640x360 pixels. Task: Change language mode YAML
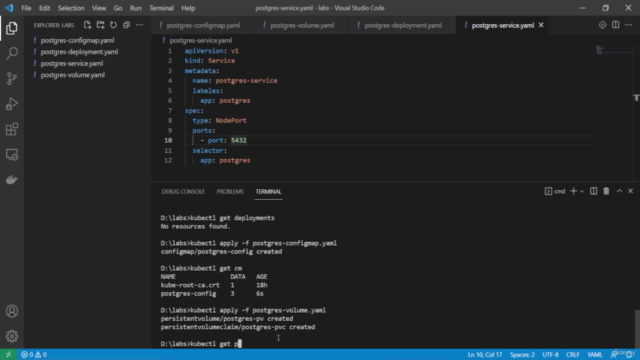coord(595,354)
